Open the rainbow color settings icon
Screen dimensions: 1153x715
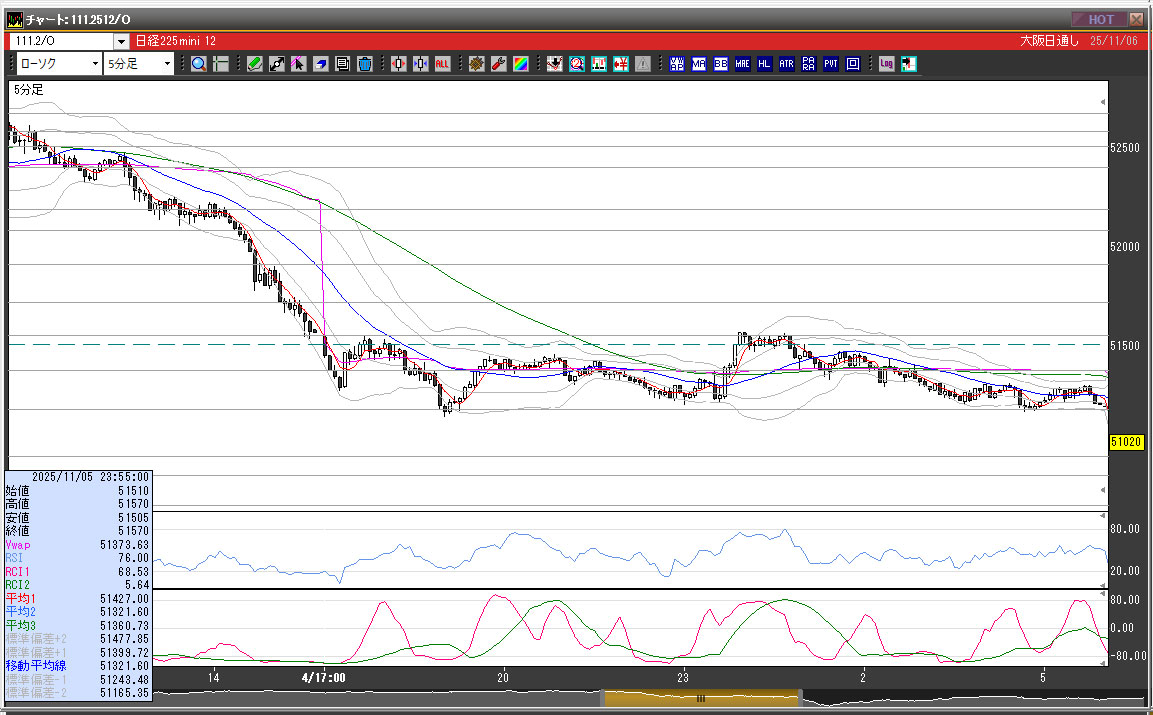click(x=521, y=64)
